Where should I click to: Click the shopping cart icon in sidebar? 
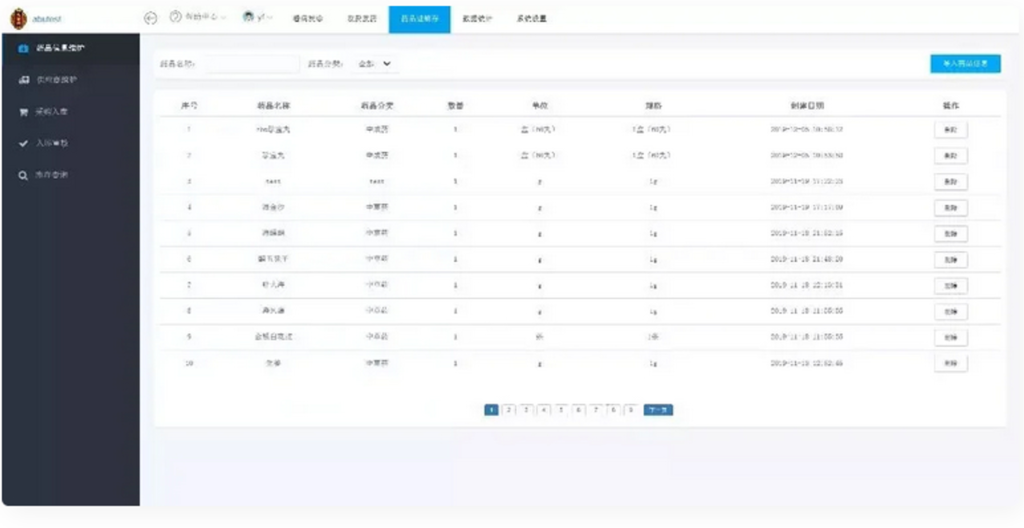pos(23,112)
